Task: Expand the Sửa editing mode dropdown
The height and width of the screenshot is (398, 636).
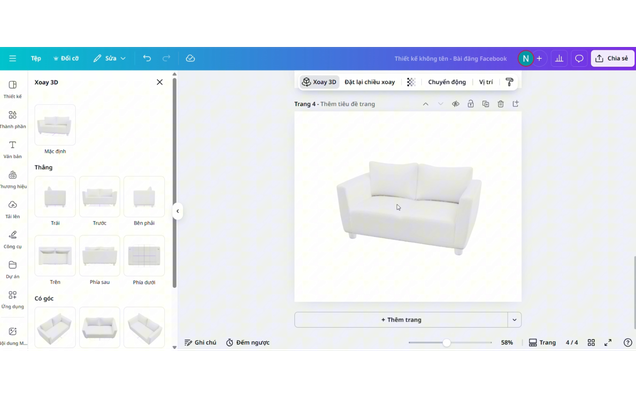Action: click(110, 58)
